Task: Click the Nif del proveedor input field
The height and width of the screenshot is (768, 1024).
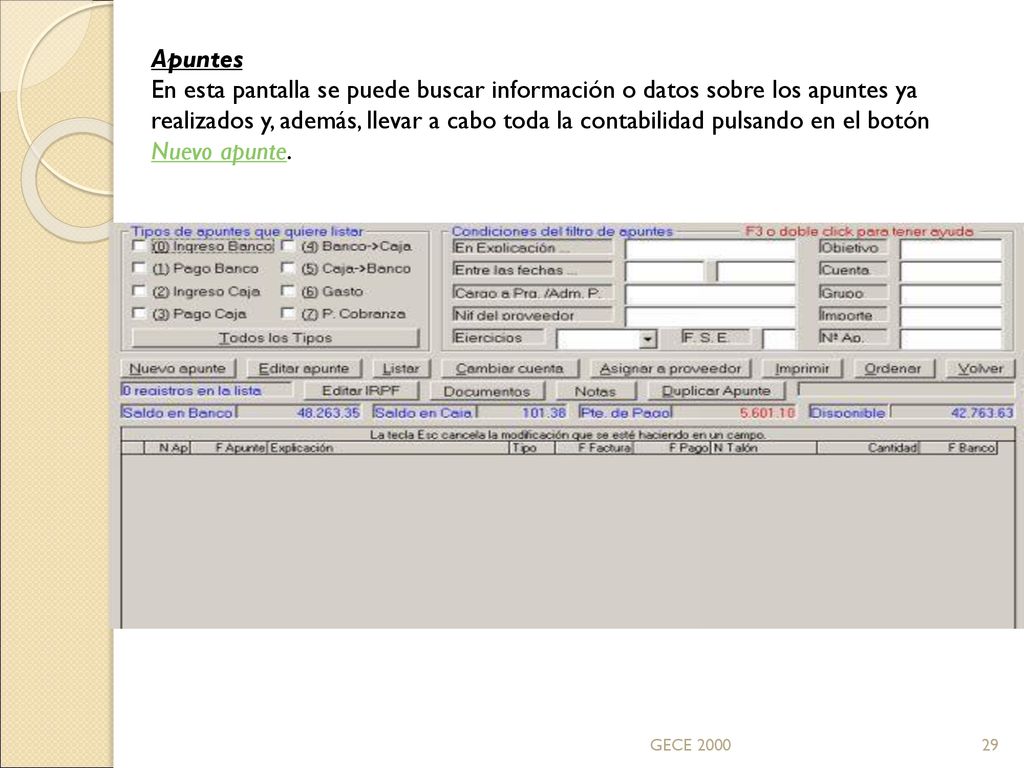Action: click(710, 316)
